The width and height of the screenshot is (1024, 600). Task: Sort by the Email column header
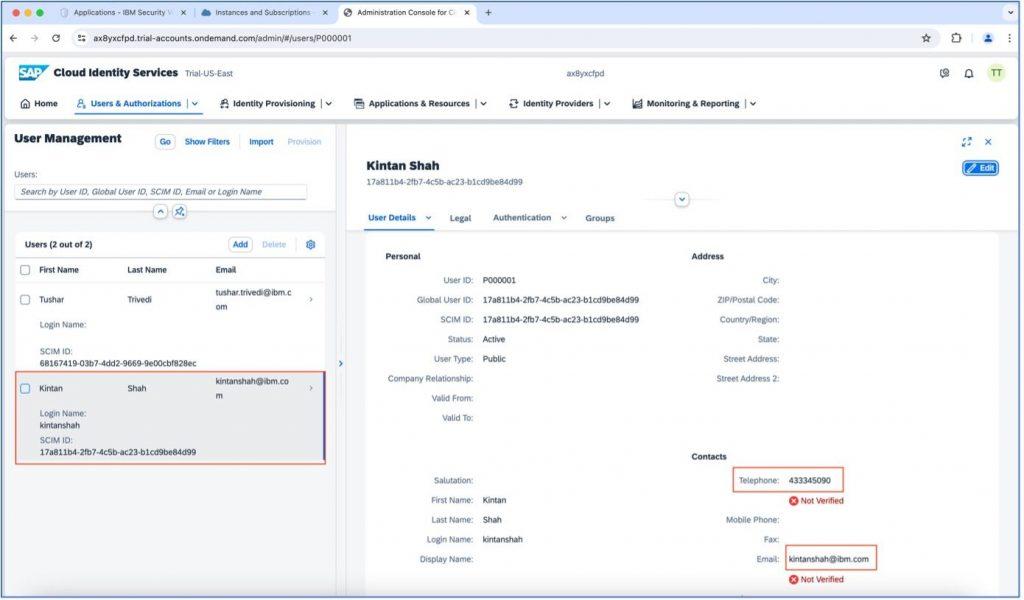point(226,270)
